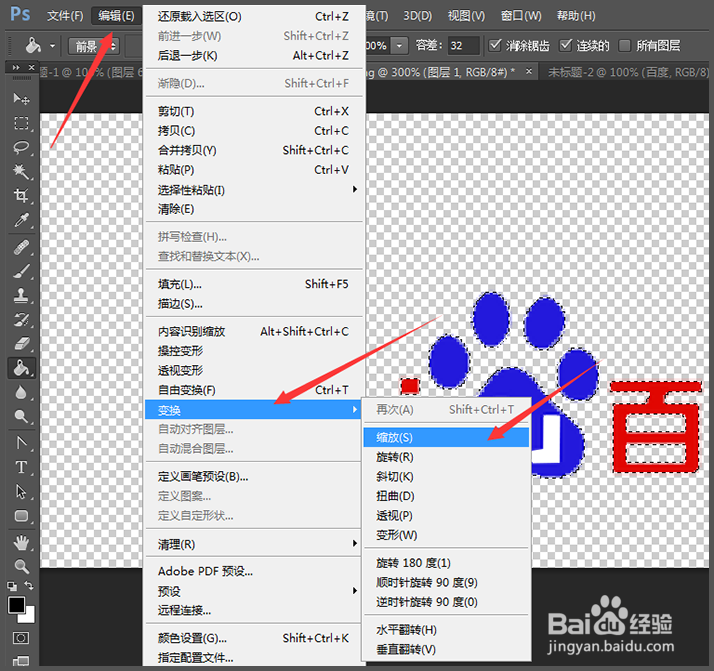Enable the all layers (所有图层) checkbox

tap(625, 45)
